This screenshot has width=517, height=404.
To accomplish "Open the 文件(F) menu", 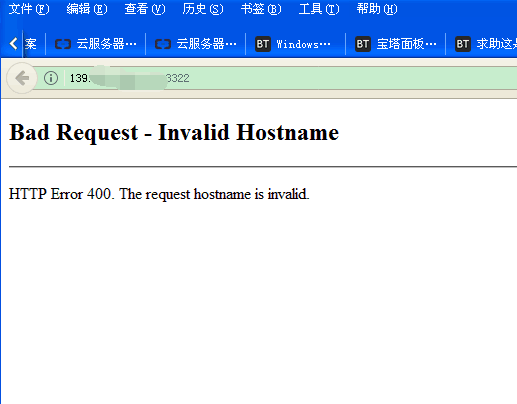I will click(29, 9).
